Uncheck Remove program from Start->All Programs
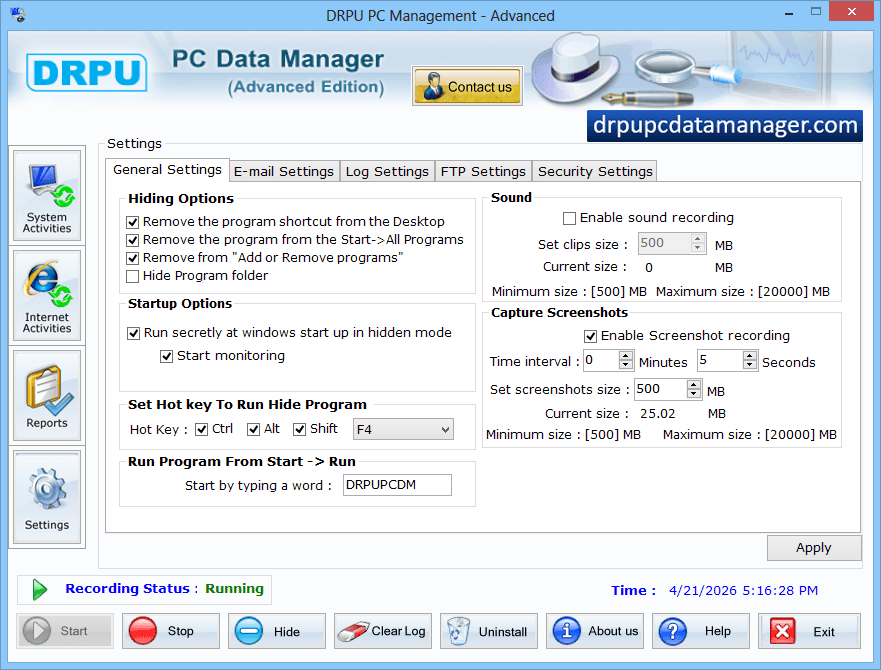Viewport: 881px width, 670px height. [133, 240]
